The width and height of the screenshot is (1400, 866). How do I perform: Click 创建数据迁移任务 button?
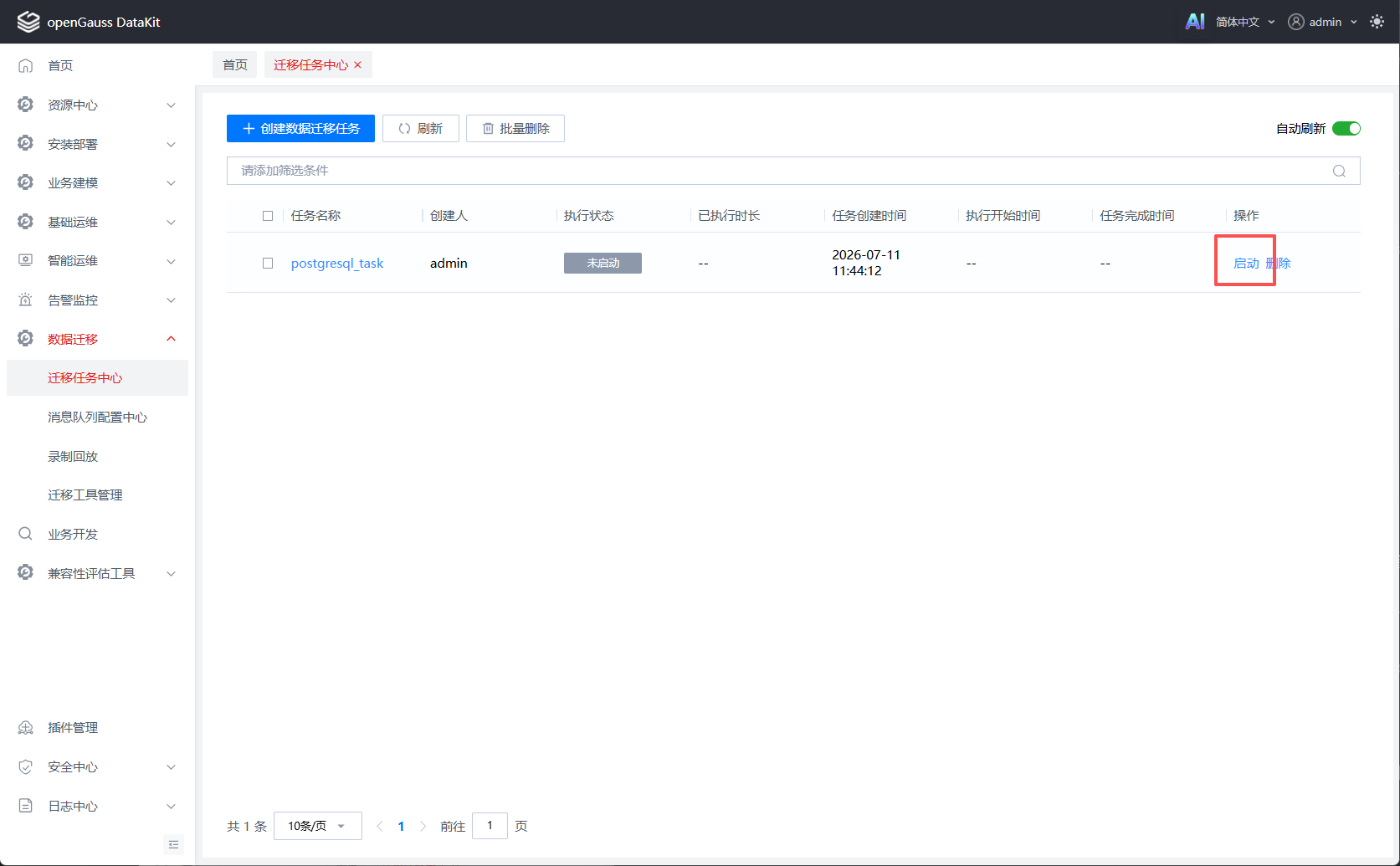point(300,128)
